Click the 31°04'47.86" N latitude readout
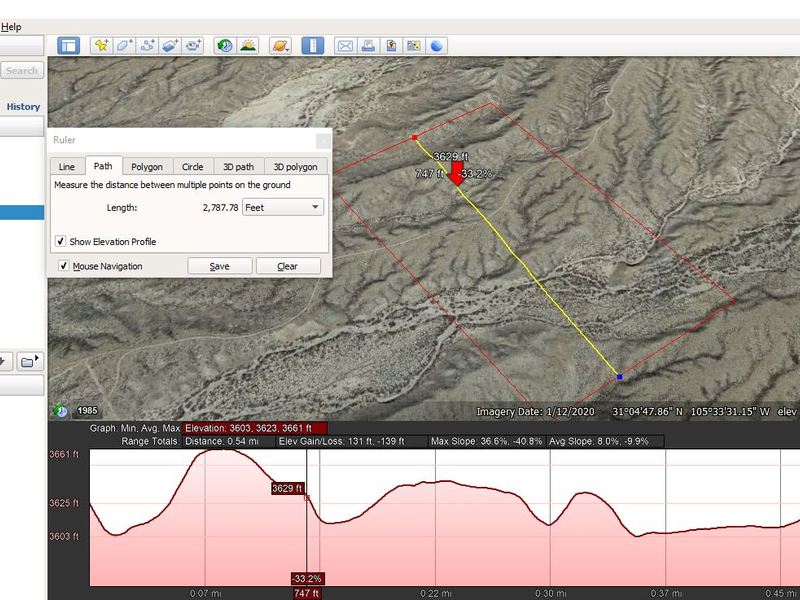 (x=647, y=412)
